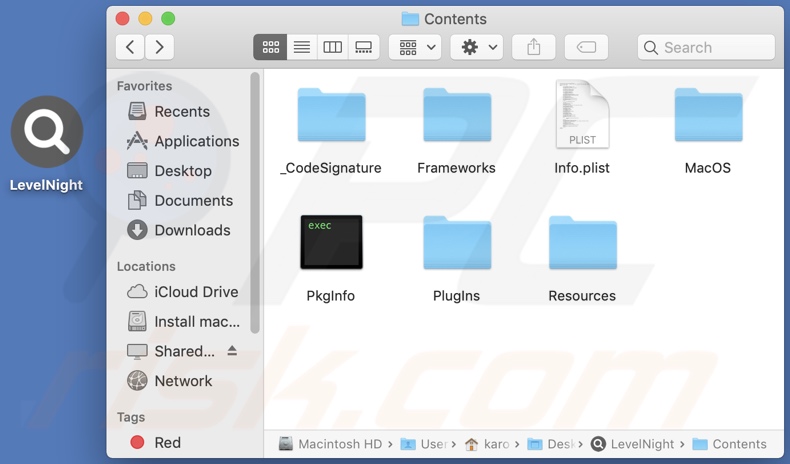Image resolution: width=790 pixels, height=464 pixels.
Task: Open the gear action menu dropdown
Action: 477,47
